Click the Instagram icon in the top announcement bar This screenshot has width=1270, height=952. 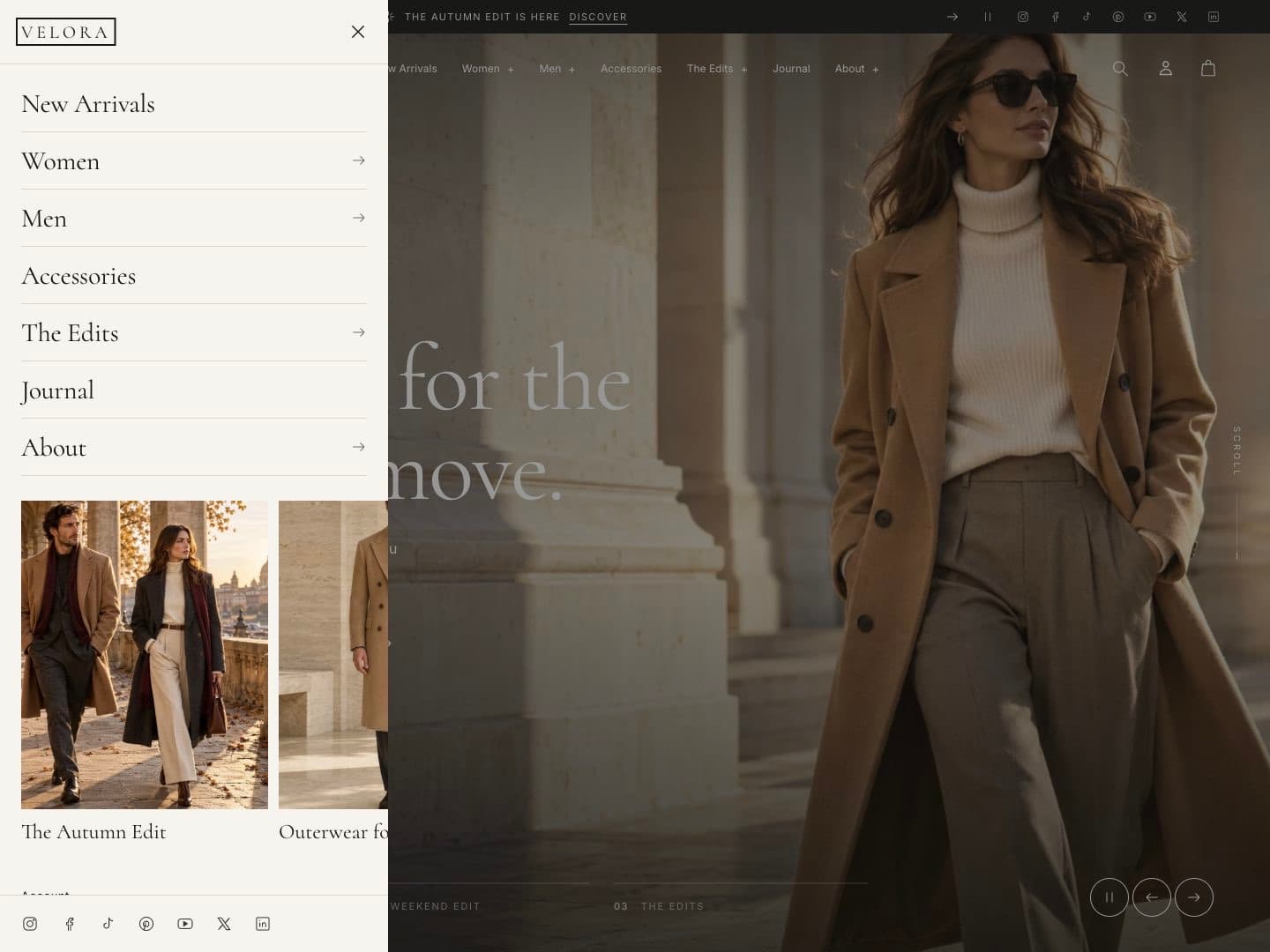coord(1023,17)
